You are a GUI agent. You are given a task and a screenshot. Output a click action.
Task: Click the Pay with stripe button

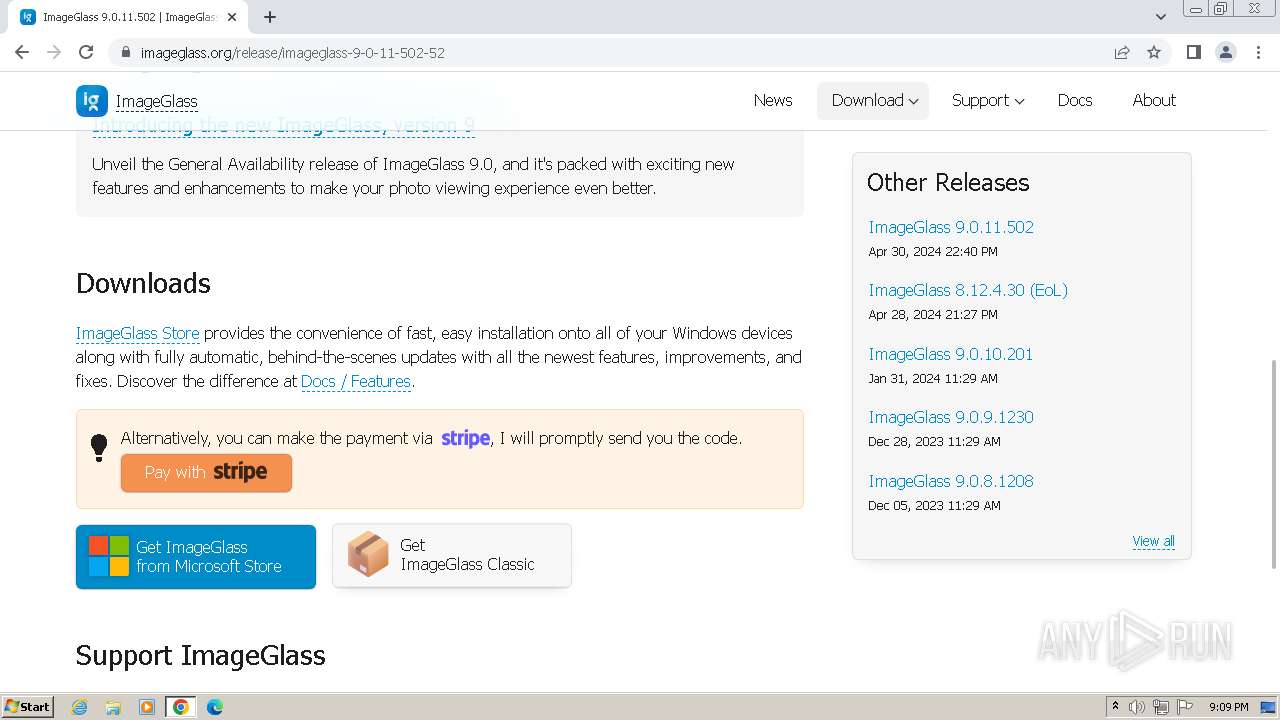click(x=206, y=473)
